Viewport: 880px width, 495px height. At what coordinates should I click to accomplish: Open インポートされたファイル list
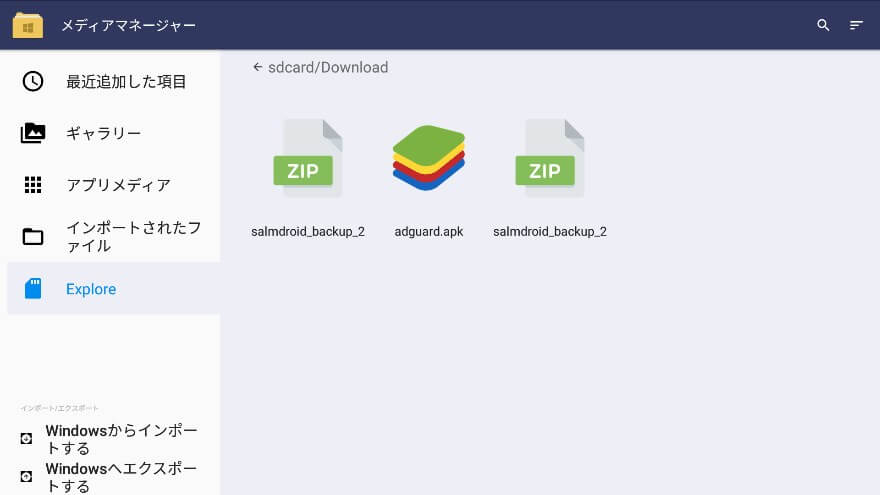click(x=134, y=237)
